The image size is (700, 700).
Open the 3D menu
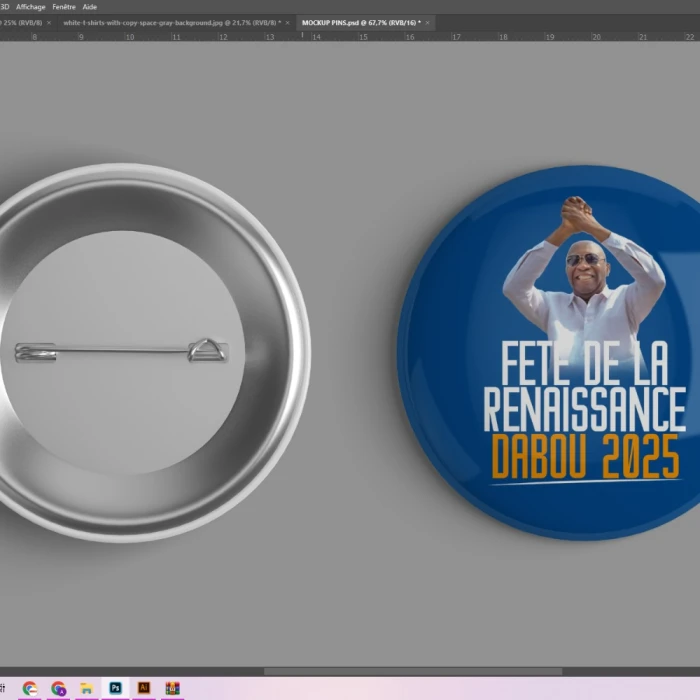(x=5, y=6)
